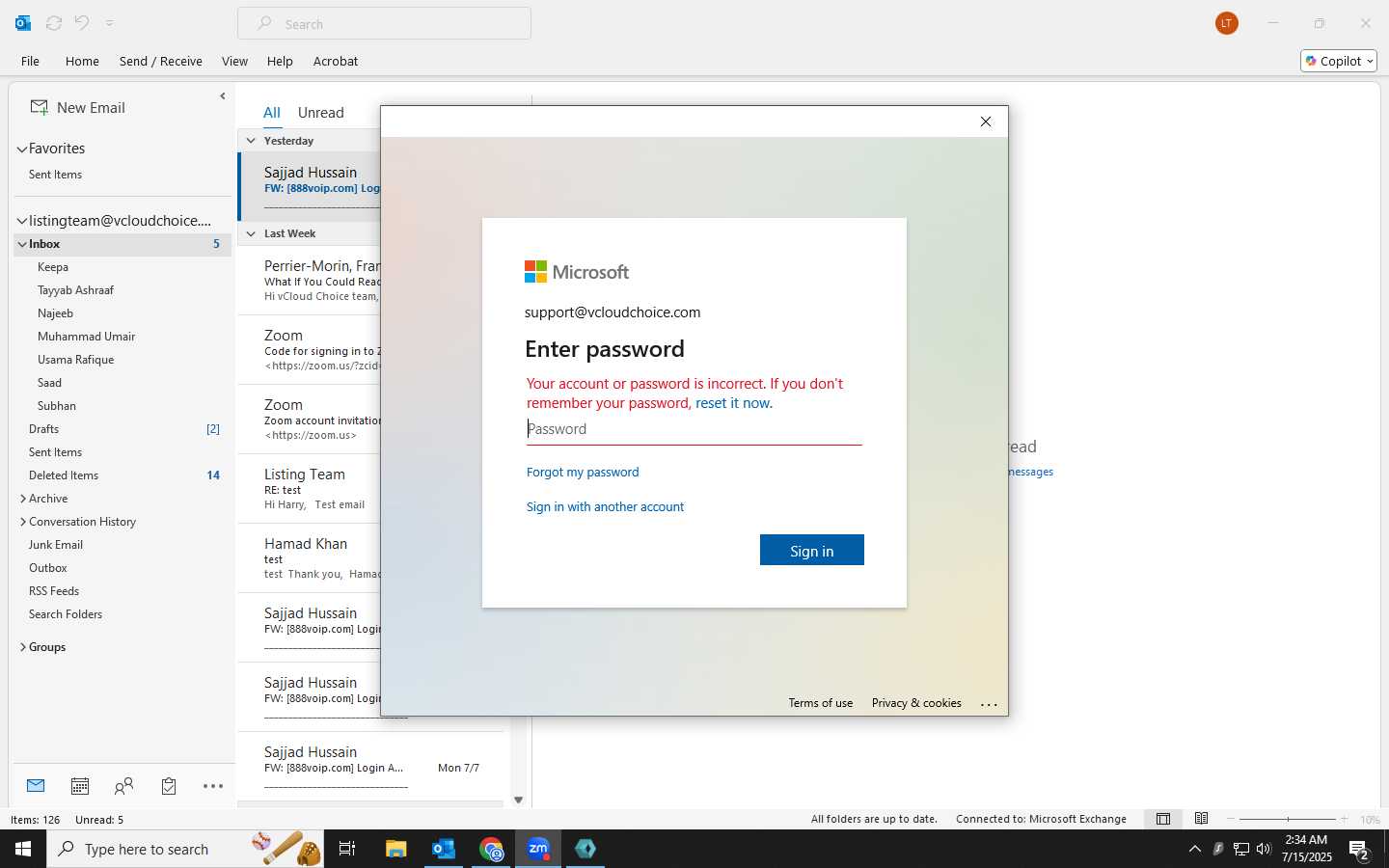Viewport: 1389px width, 868px height.
Task: Click zoom out minus in status bar
Action: coord(1231,819)
